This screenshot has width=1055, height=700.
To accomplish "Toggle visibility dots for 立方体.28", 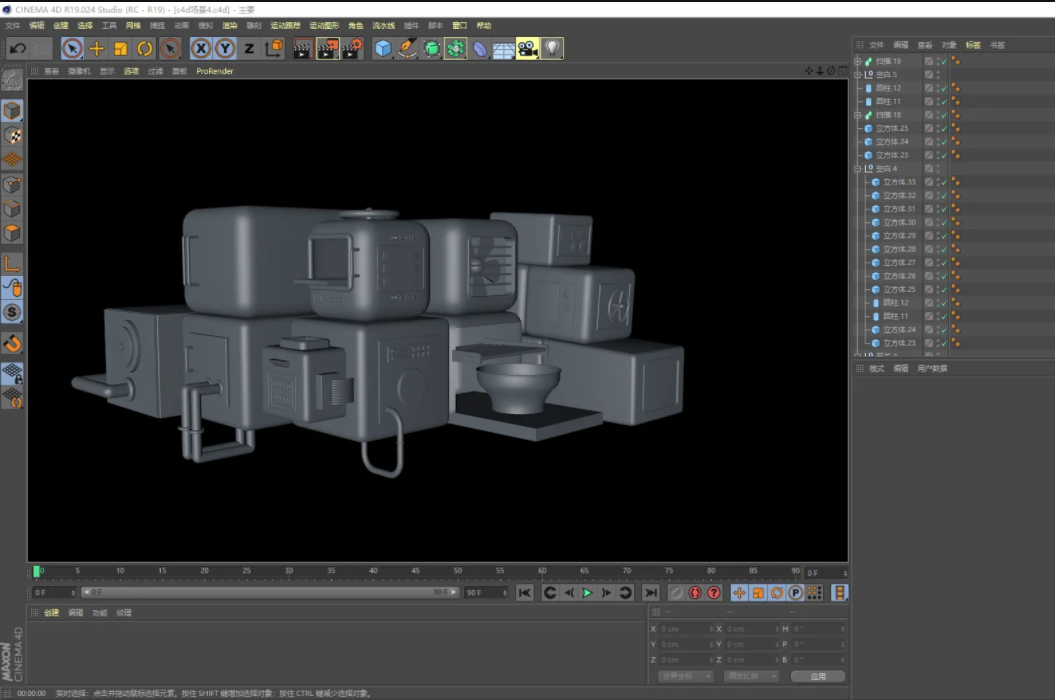I will pos(938,249).
